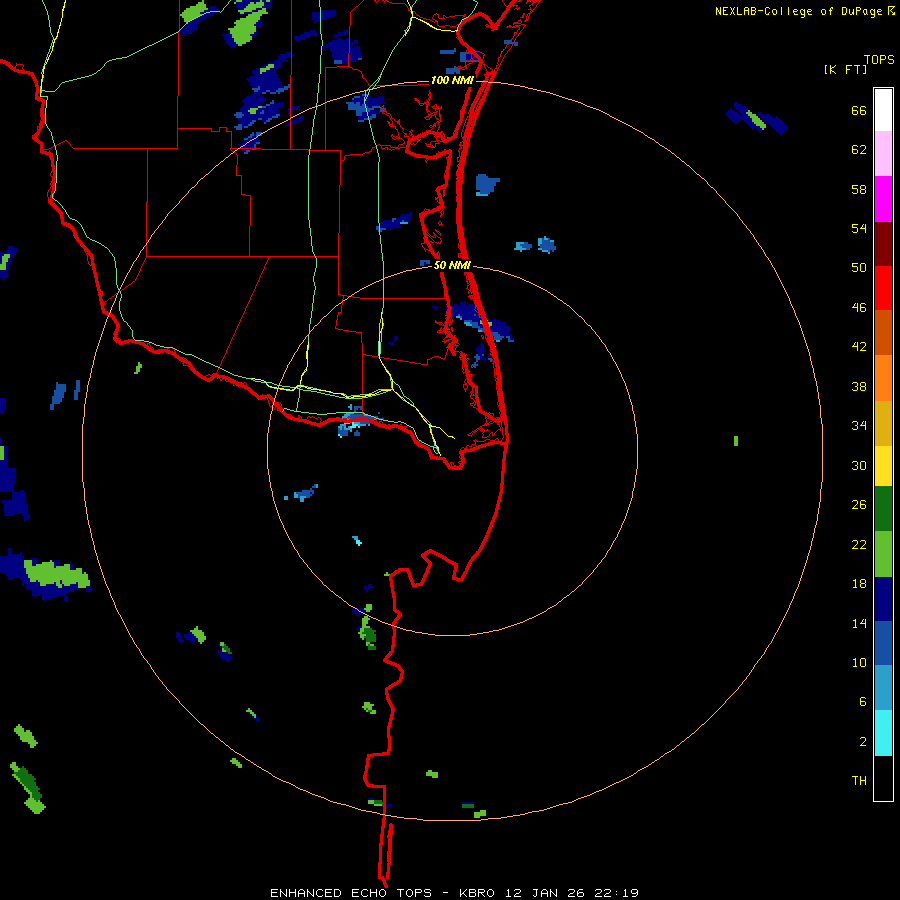Screen dimensions: 900x900
Task: Click the legend value 10
Action: (x=859, y=662)
